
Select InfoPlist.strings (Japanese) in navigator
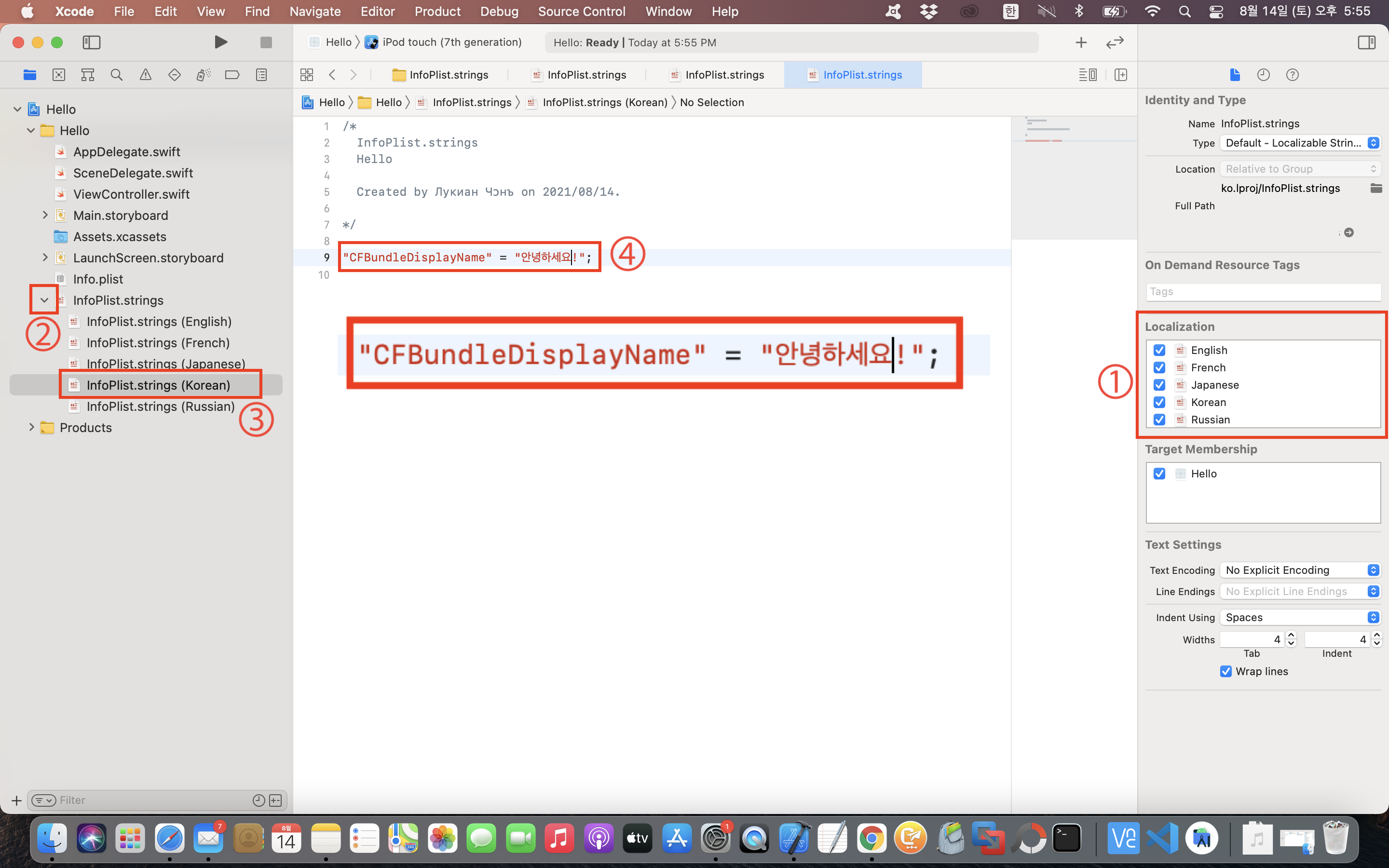pos(165,364)
